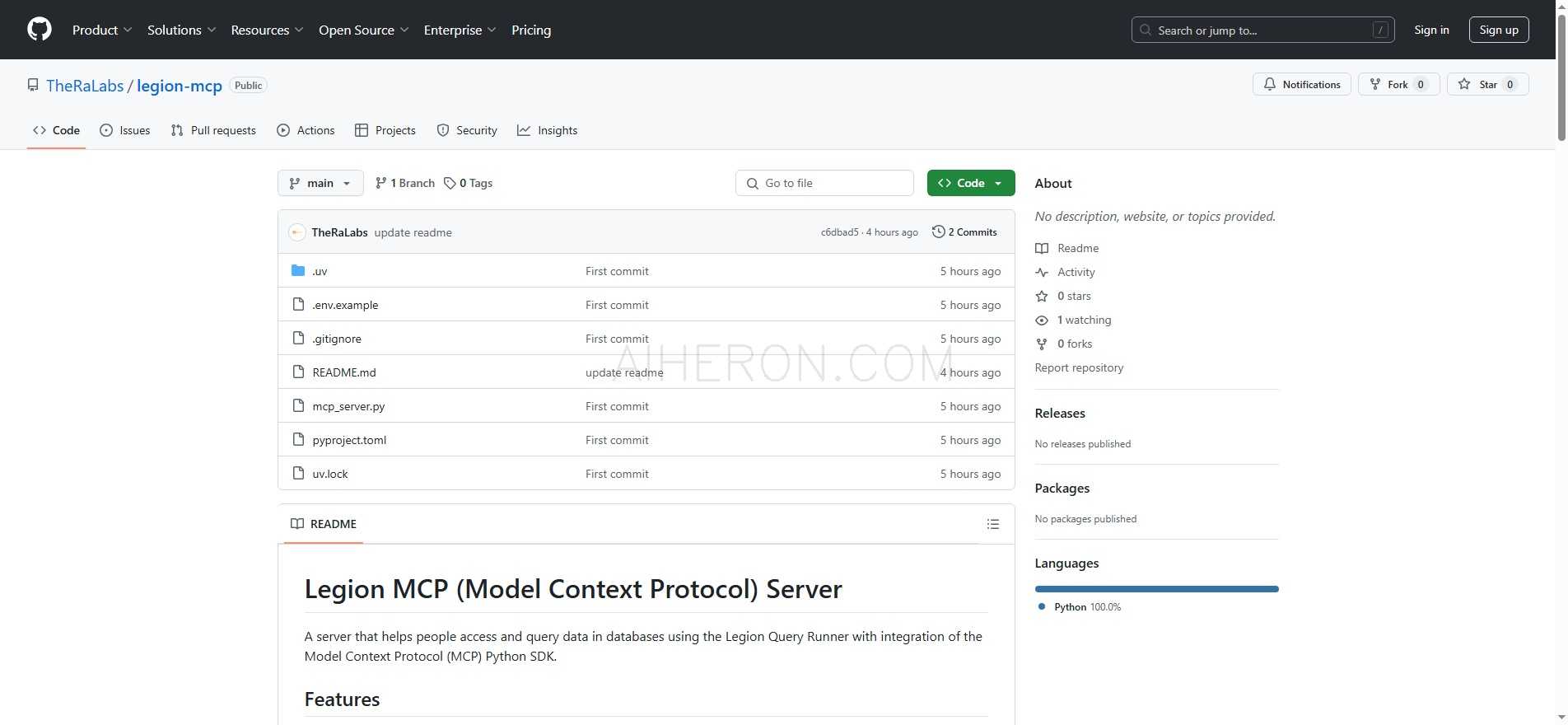Click the Fork icon in Fork button
The height and width of the screenshot is (725, 1568).
click(x=1374, y=84)
